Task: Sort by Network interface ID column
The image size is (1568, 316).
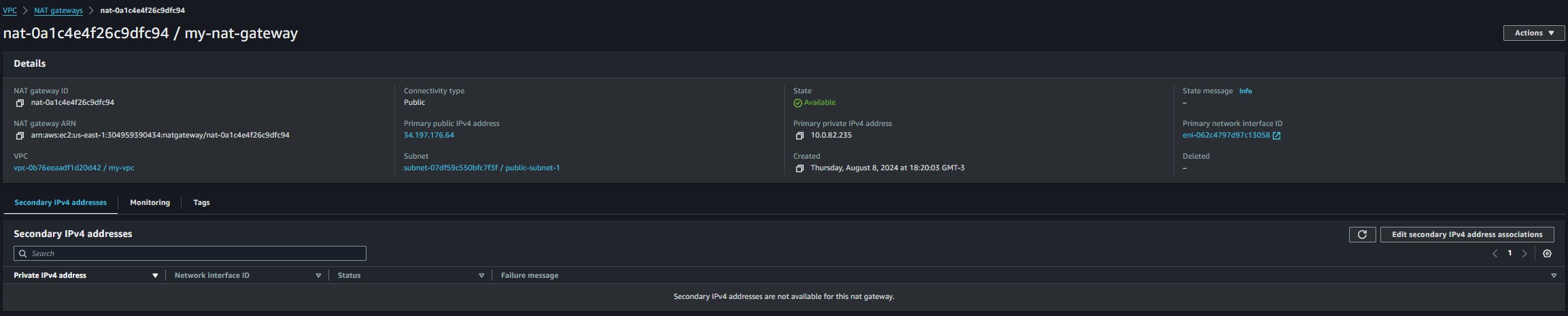Action: tap(318, 276)
